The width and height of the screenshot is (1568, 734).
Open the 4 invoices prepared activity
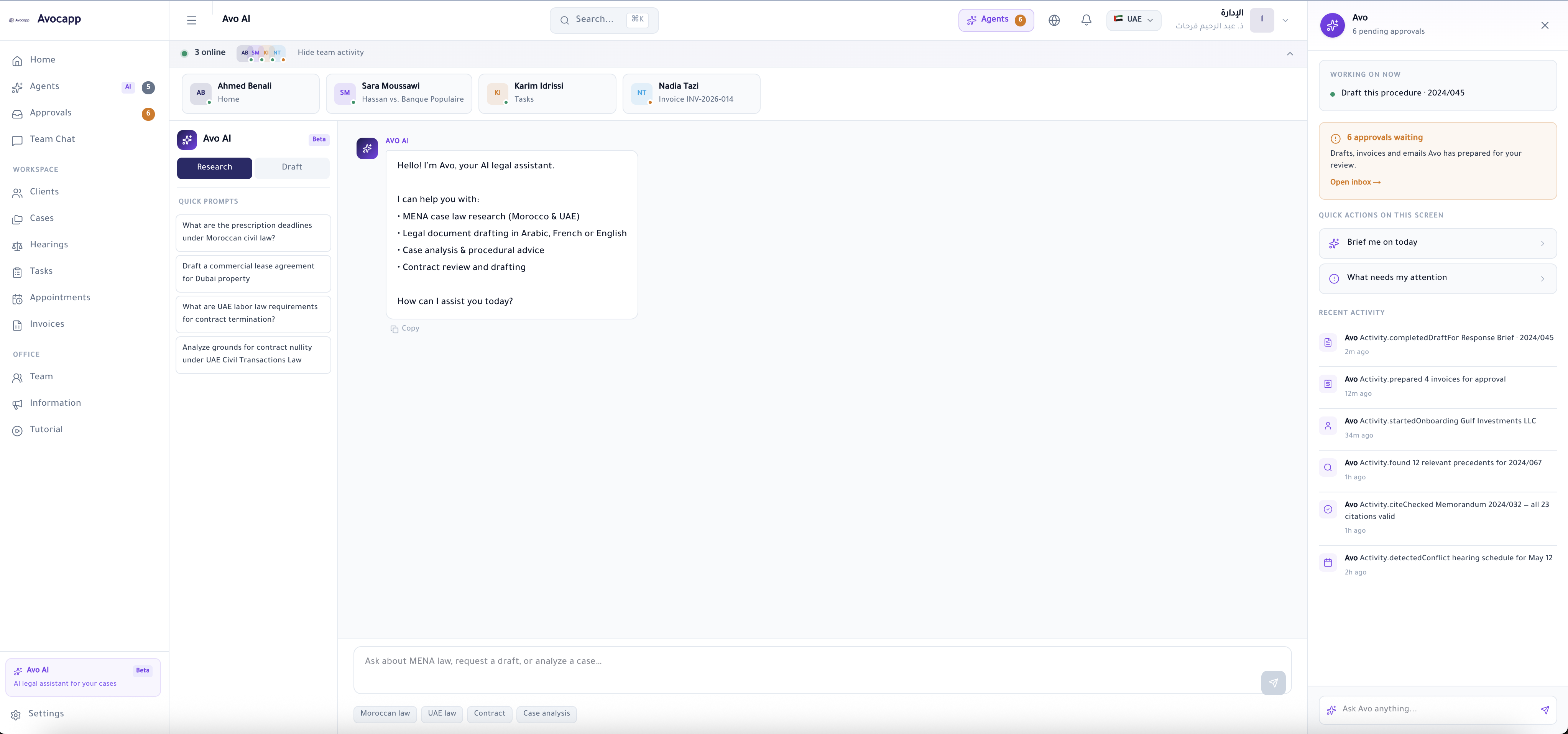(x=1437, y=387)
